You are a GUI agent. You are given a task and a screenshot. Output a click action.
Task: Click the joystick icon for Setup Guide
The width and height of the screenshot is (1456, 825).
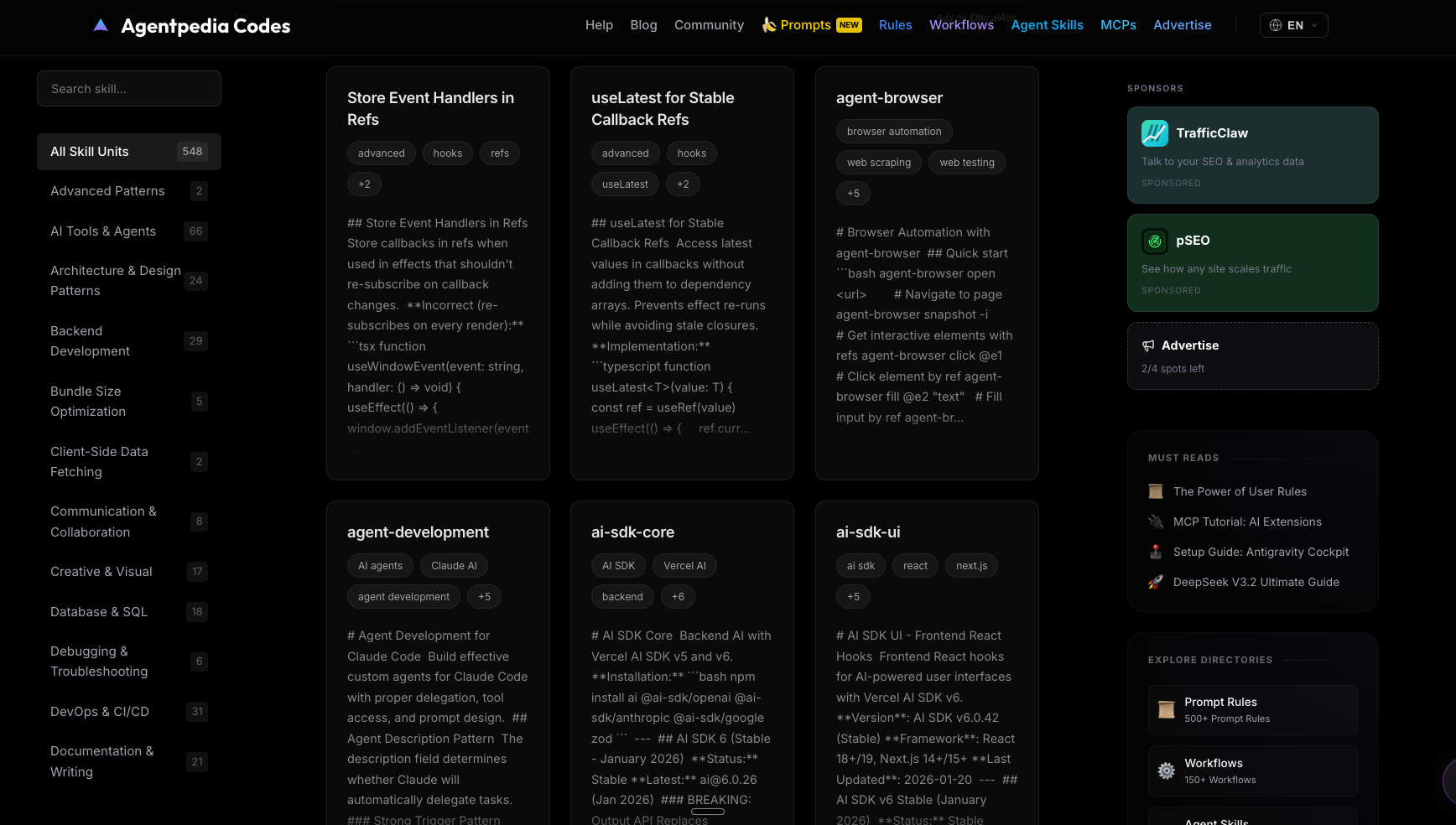(1156, 552)
